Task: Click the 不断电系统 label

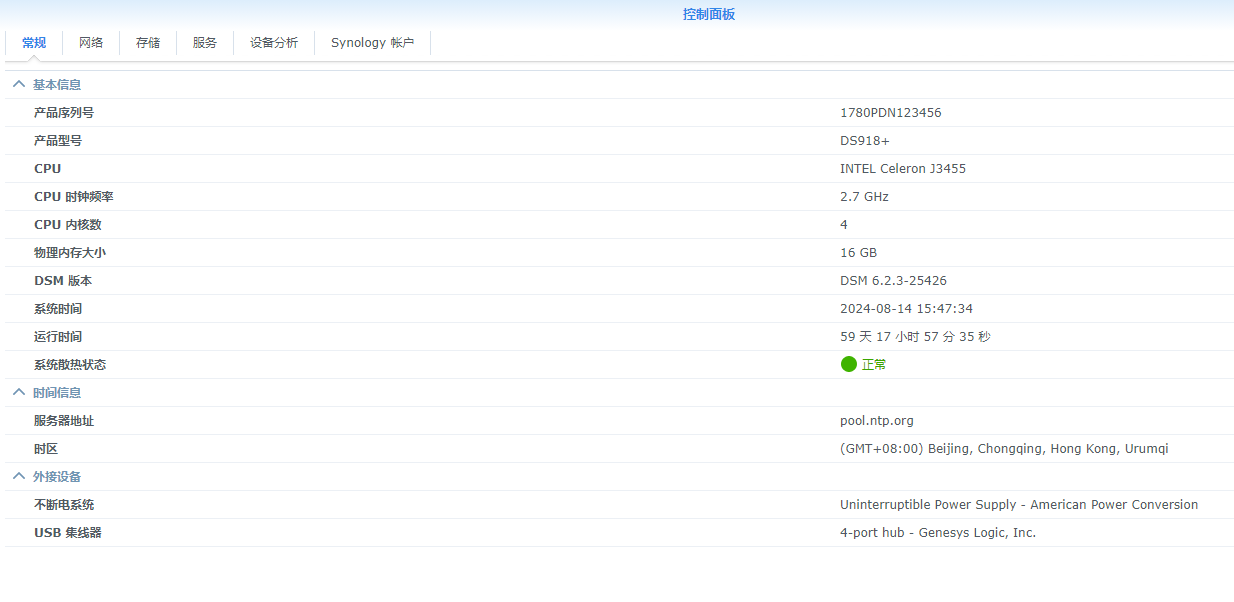Action: click(x=64, y=505)
